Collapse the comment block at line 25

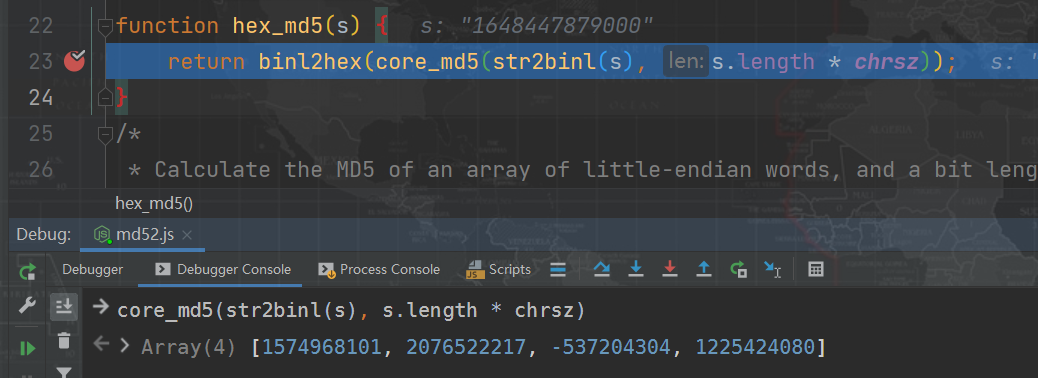(105, 134)
